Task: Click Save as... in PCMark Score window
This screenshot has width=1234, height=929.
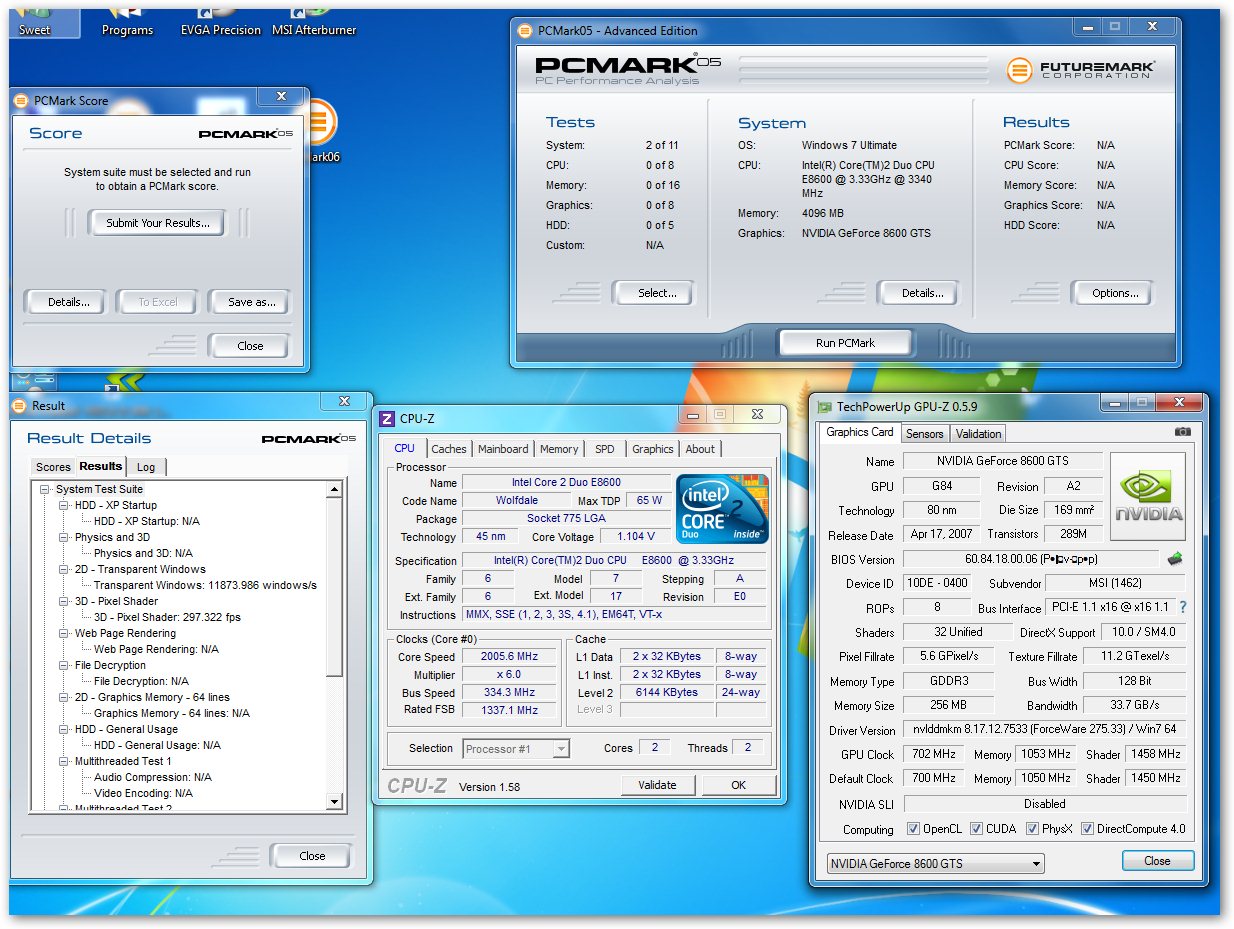Action: tap(251, 302)
